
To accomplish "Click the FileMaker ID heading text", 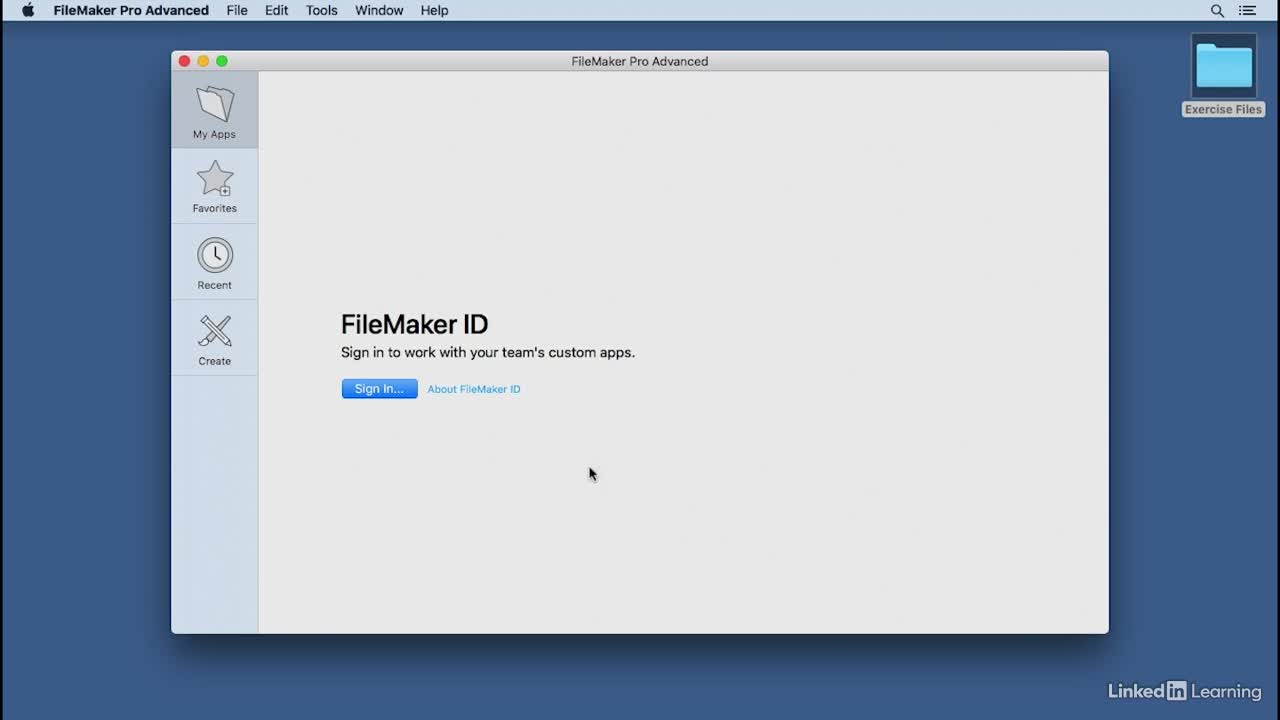I will click(414, 324).
